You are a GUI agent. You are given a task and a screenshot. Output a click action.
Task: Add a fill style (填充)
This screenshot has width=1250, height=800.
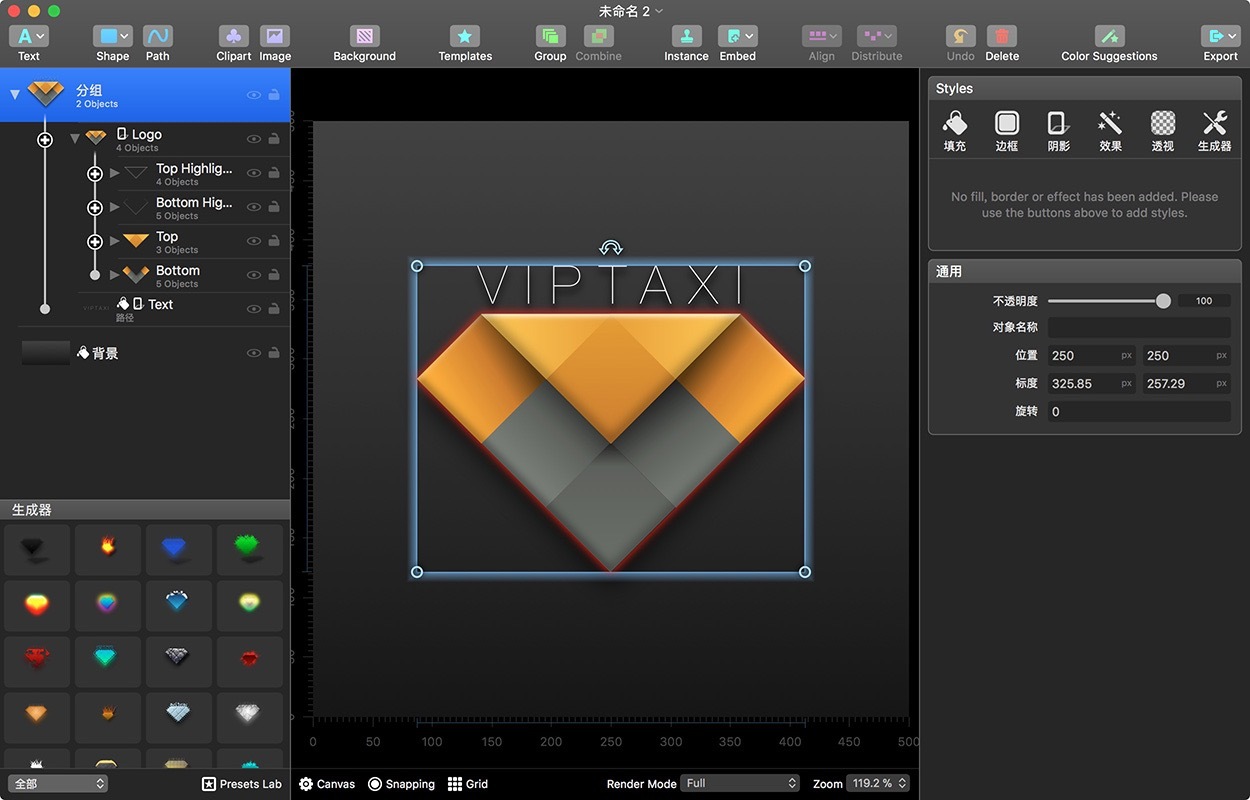click(954, 124)
